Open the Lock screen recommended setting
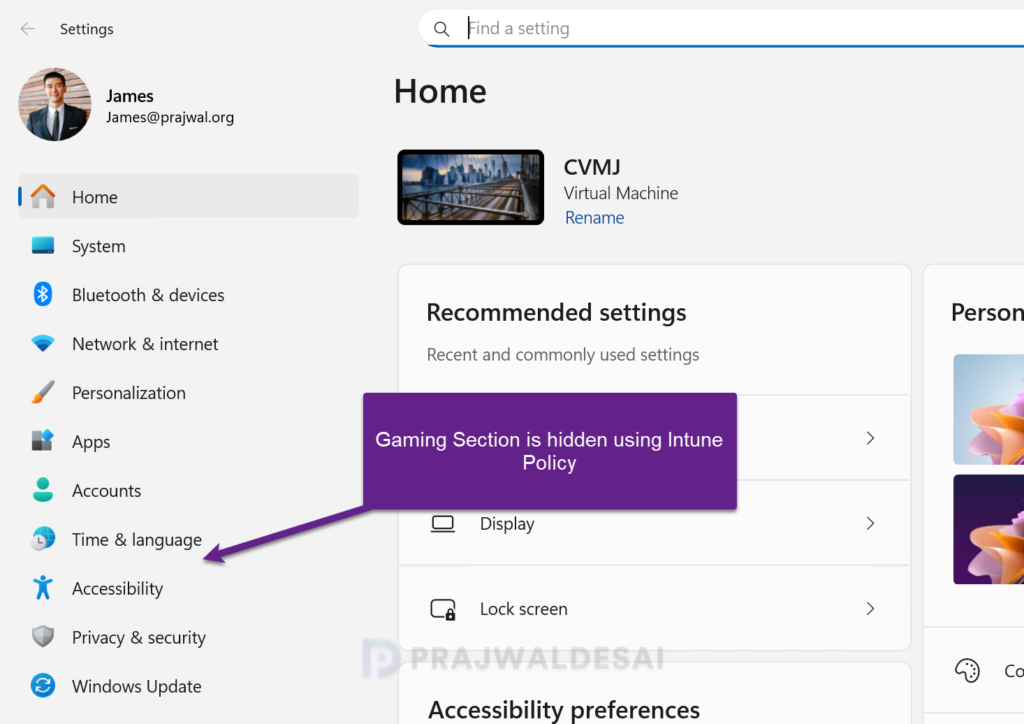Screen dimensions: 1024x724 [654, 608]
